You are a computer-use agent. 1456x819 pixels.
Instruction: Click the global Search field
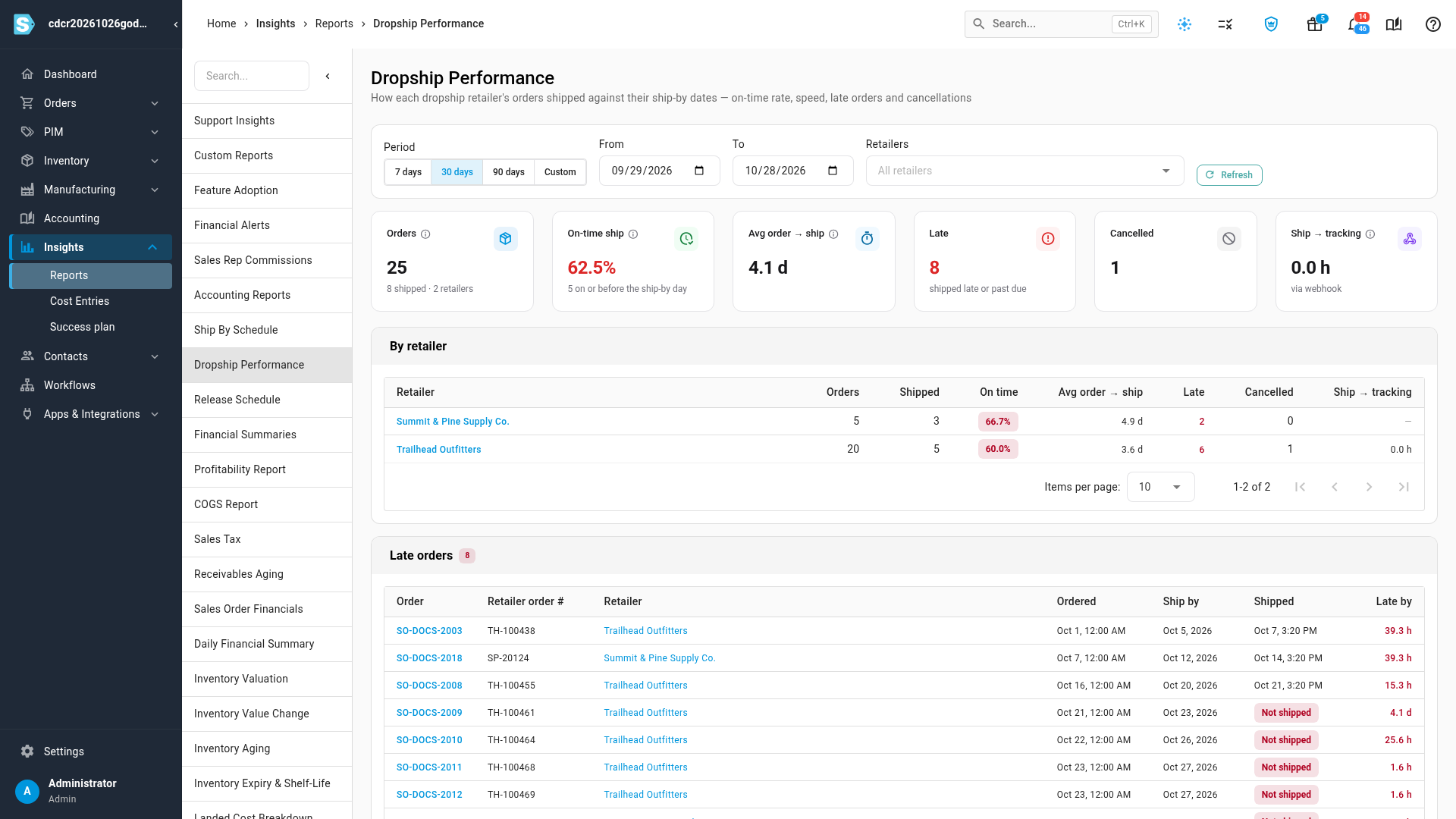[x=1061, y=24]
